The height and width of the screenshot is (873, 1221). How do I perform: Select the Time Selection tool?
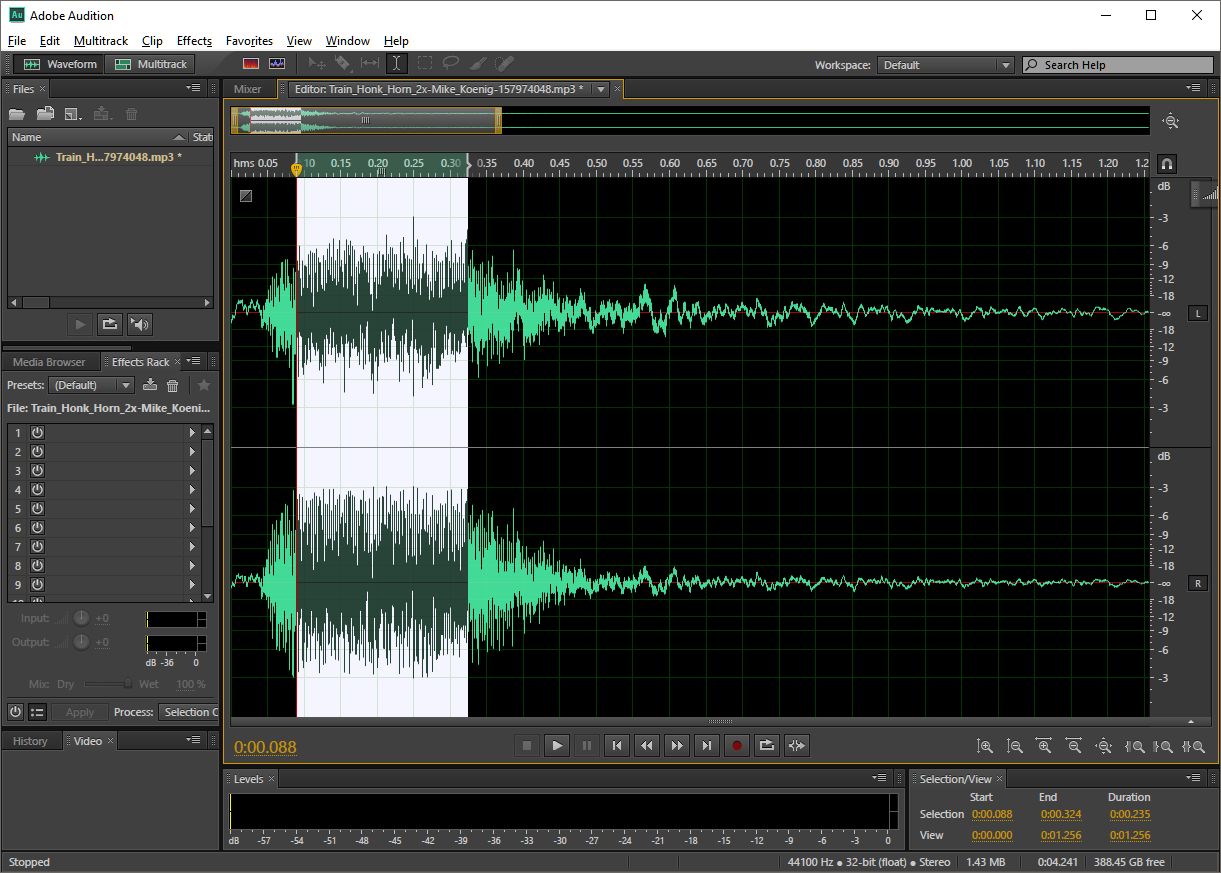tap(397, 63)
